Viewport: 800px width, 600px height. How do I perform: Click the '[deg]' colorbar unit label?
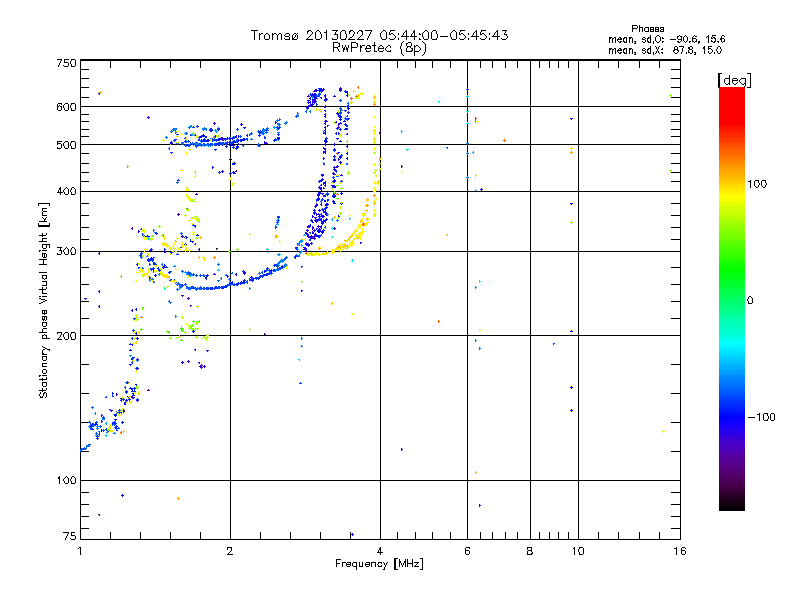[x=734, y=80]
